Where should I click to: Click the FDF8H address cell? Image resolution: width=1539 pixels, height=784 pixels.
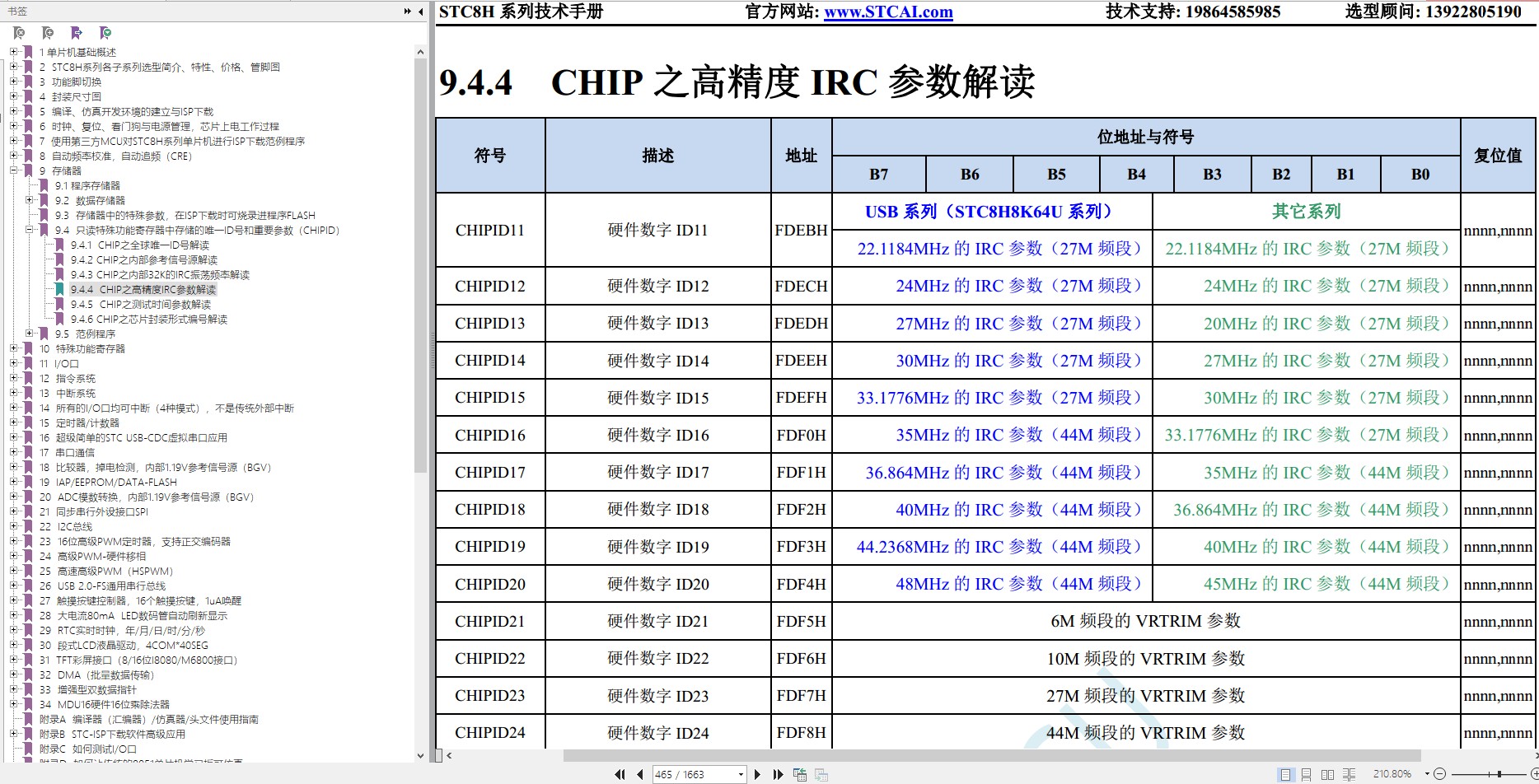pyautogui.click(x=801, y=732)
